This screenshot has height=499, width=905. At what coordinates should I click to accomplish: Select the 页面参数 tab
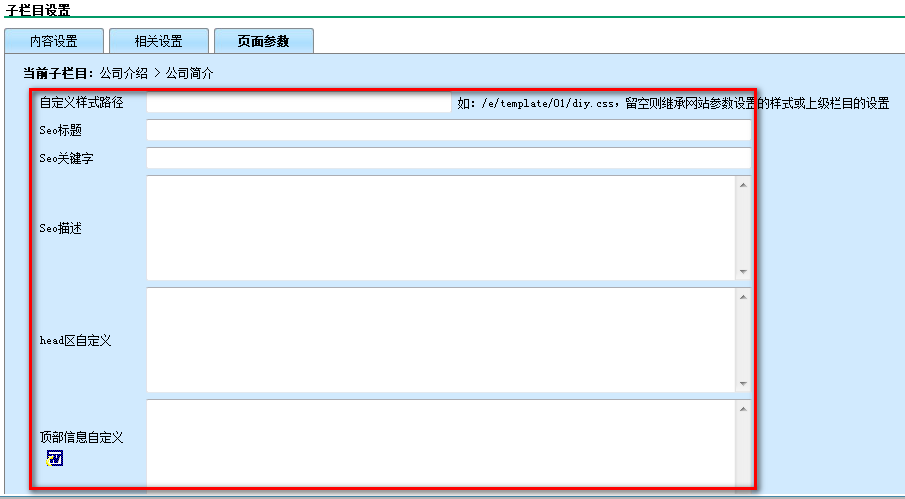(x=264, y=41)
